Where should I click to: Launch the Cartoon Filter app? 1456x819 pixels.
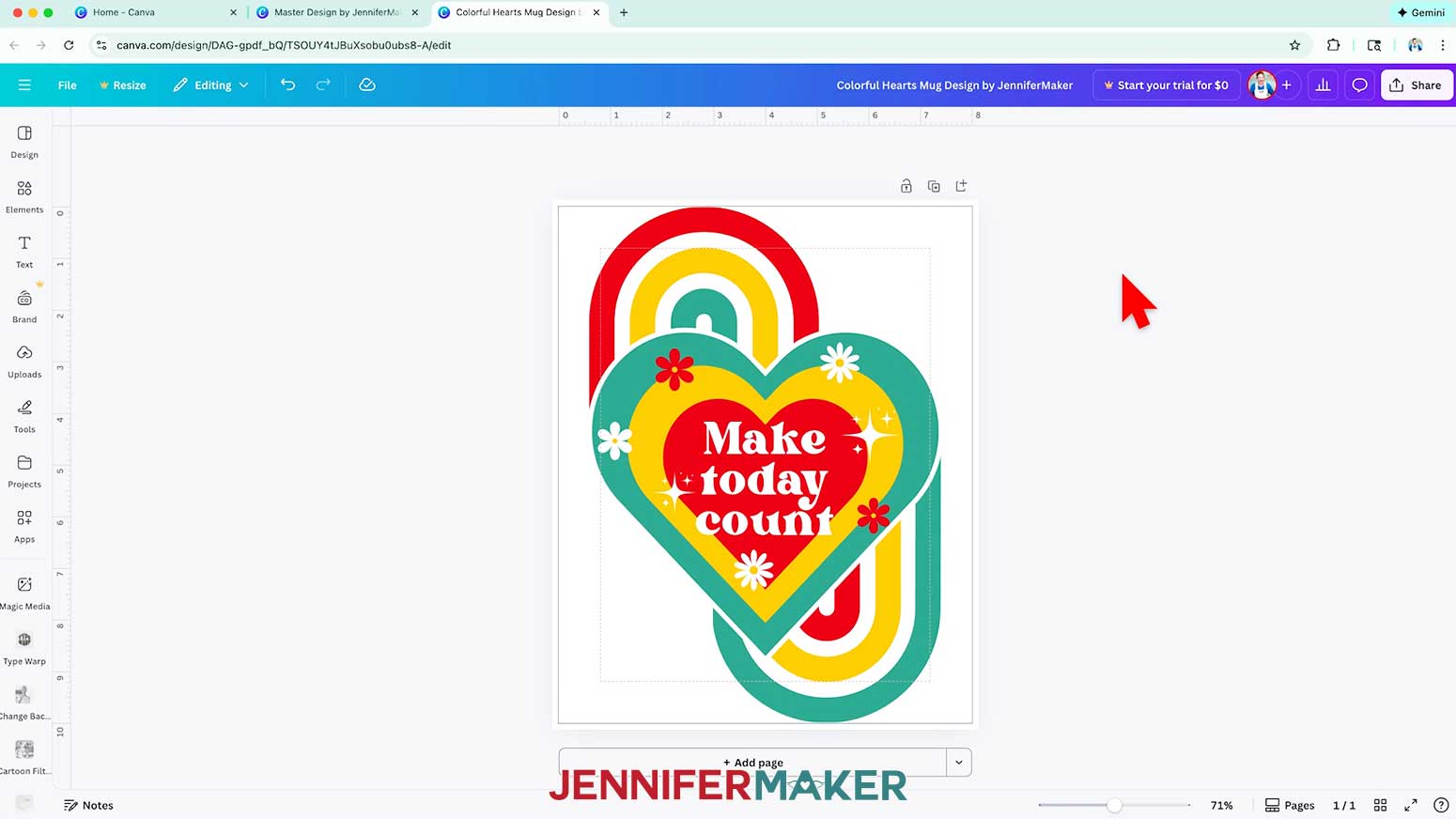(x=24, y=758)
